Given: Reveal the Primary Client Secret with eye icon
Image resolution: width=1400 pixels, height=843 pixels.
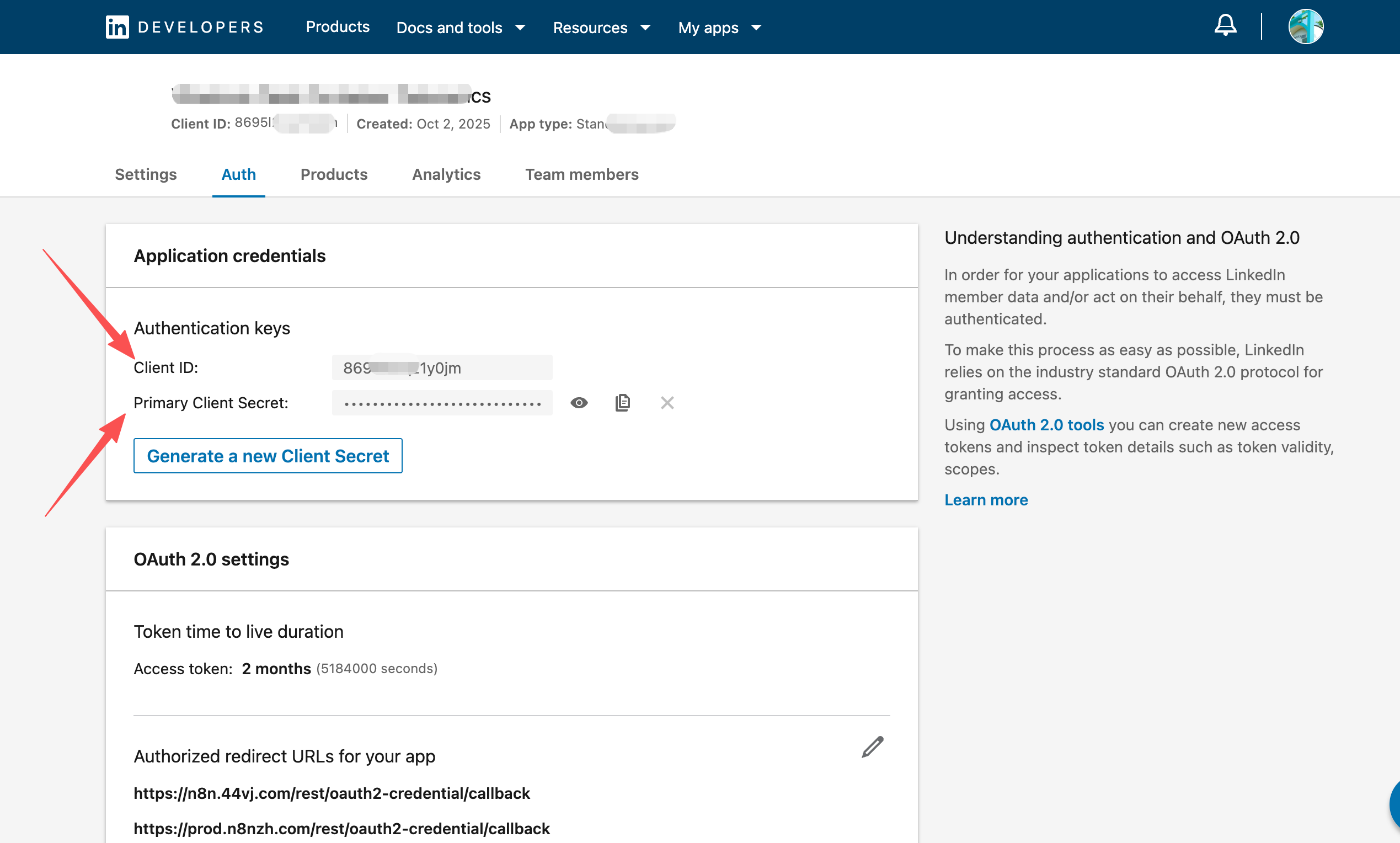Looking at the screenshot, I should pyautogui.click(x=579, y=403).
